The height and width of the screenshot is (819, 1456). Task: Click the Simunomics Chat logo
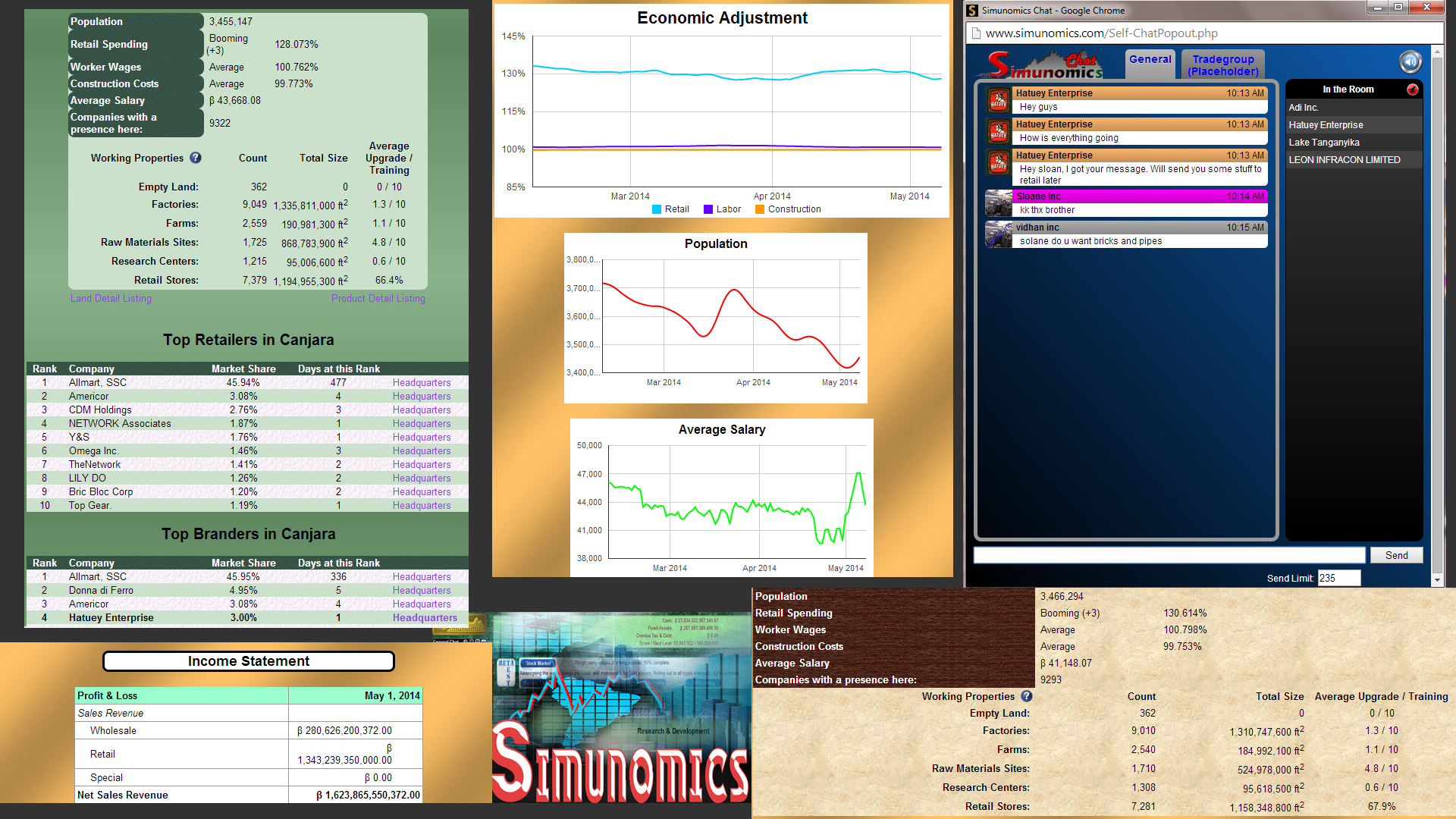[x=1041, y=63]
